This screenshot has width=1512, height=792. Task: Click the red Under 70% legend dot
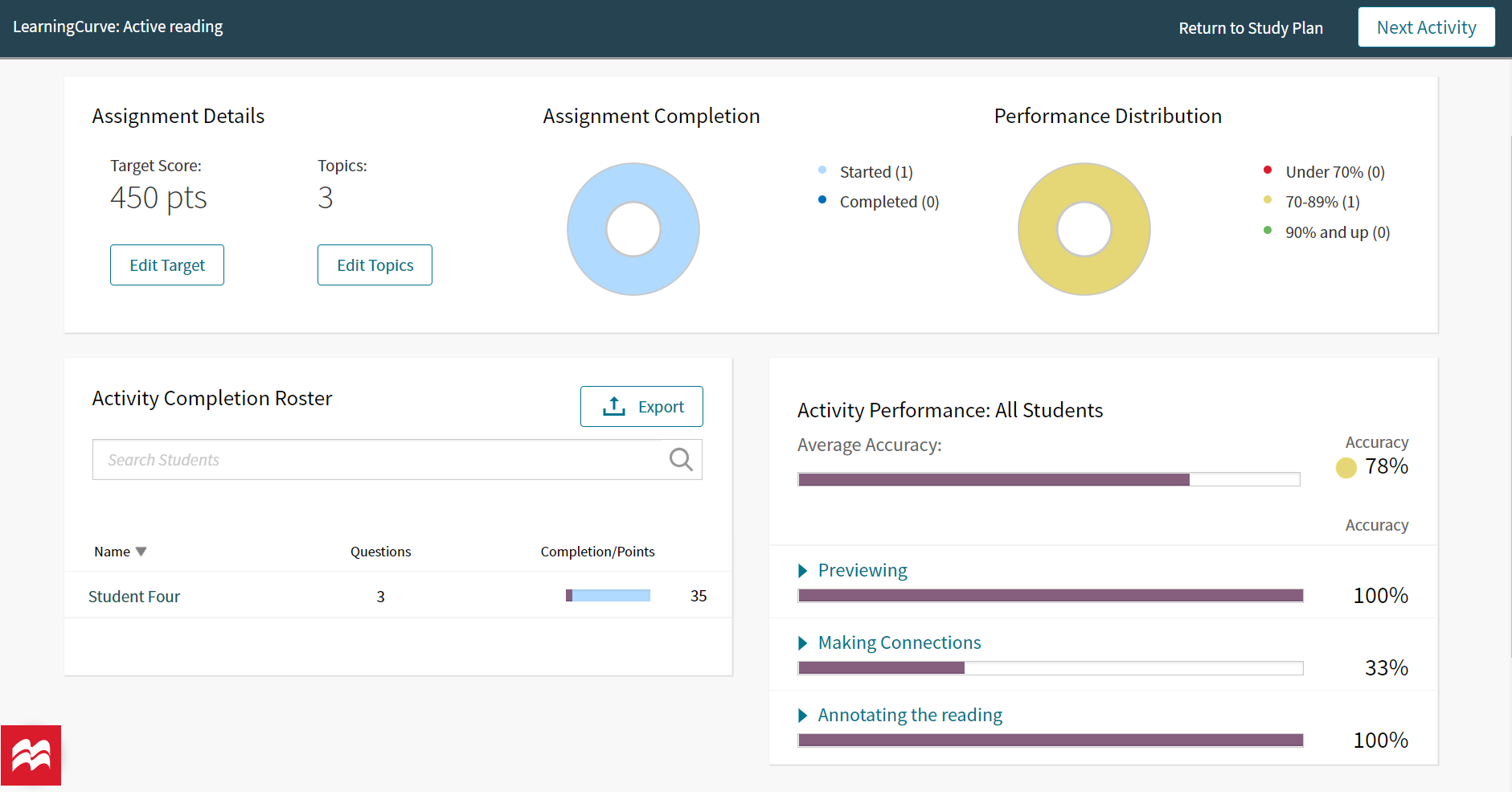click(1268, 170)
